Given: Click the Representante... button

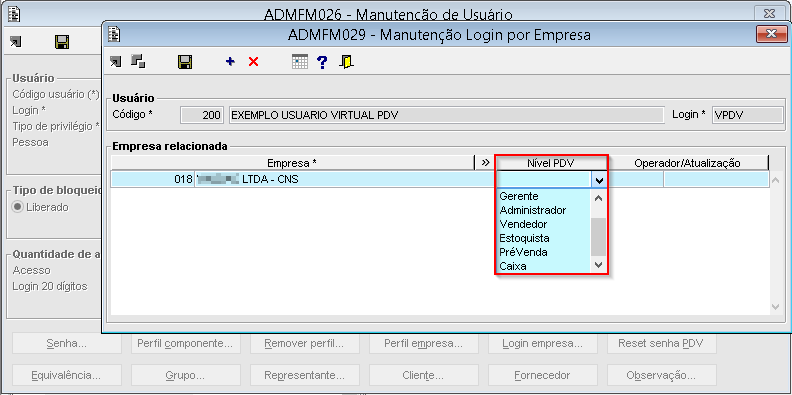Looking at the screenshot, I should pos(305,375).
